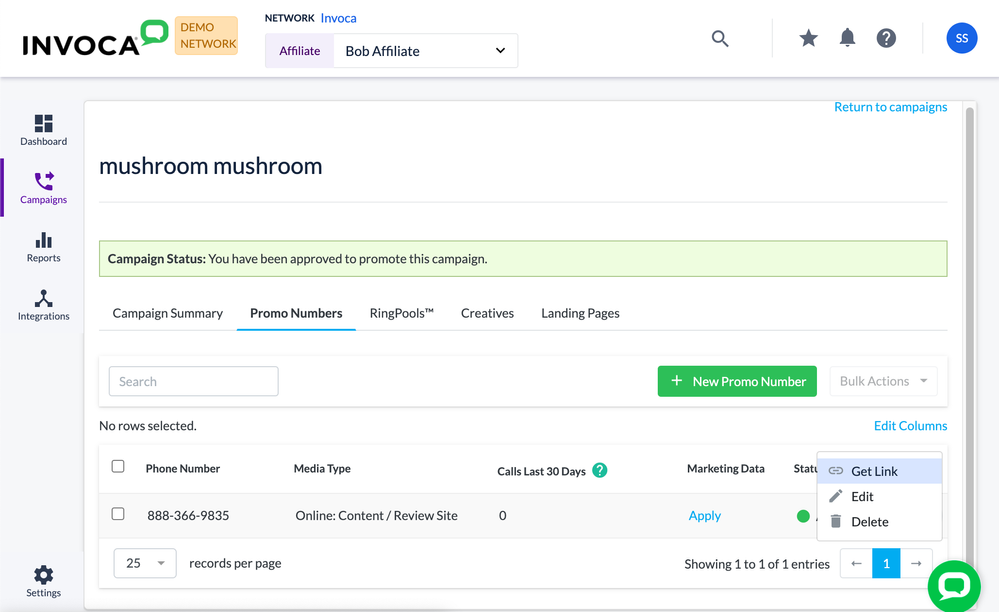The image size is (999, 612).
Task: Click Calls Last 30 Days help icon
Action: tap(600, 470)
